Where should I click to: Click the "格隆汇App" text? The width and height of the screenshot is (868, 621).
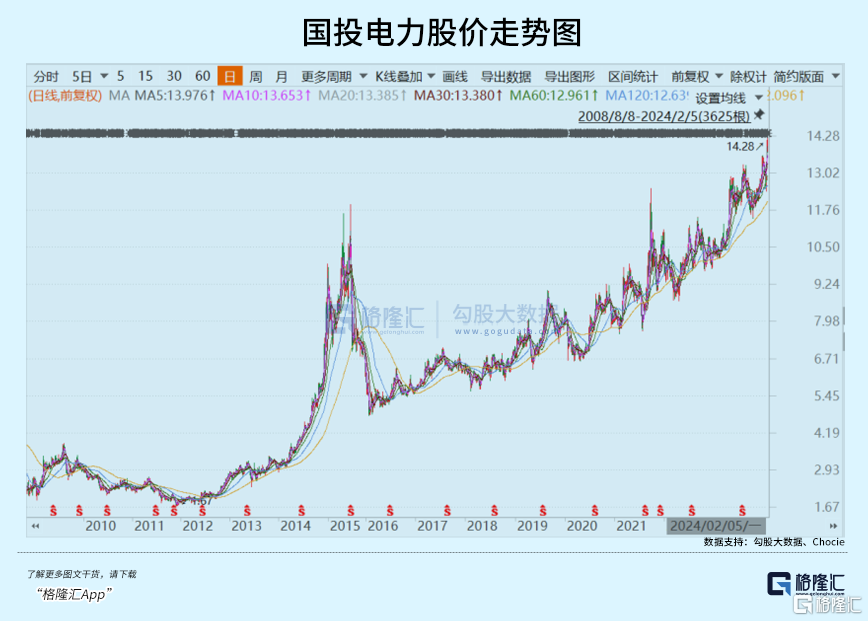(75, 594)
